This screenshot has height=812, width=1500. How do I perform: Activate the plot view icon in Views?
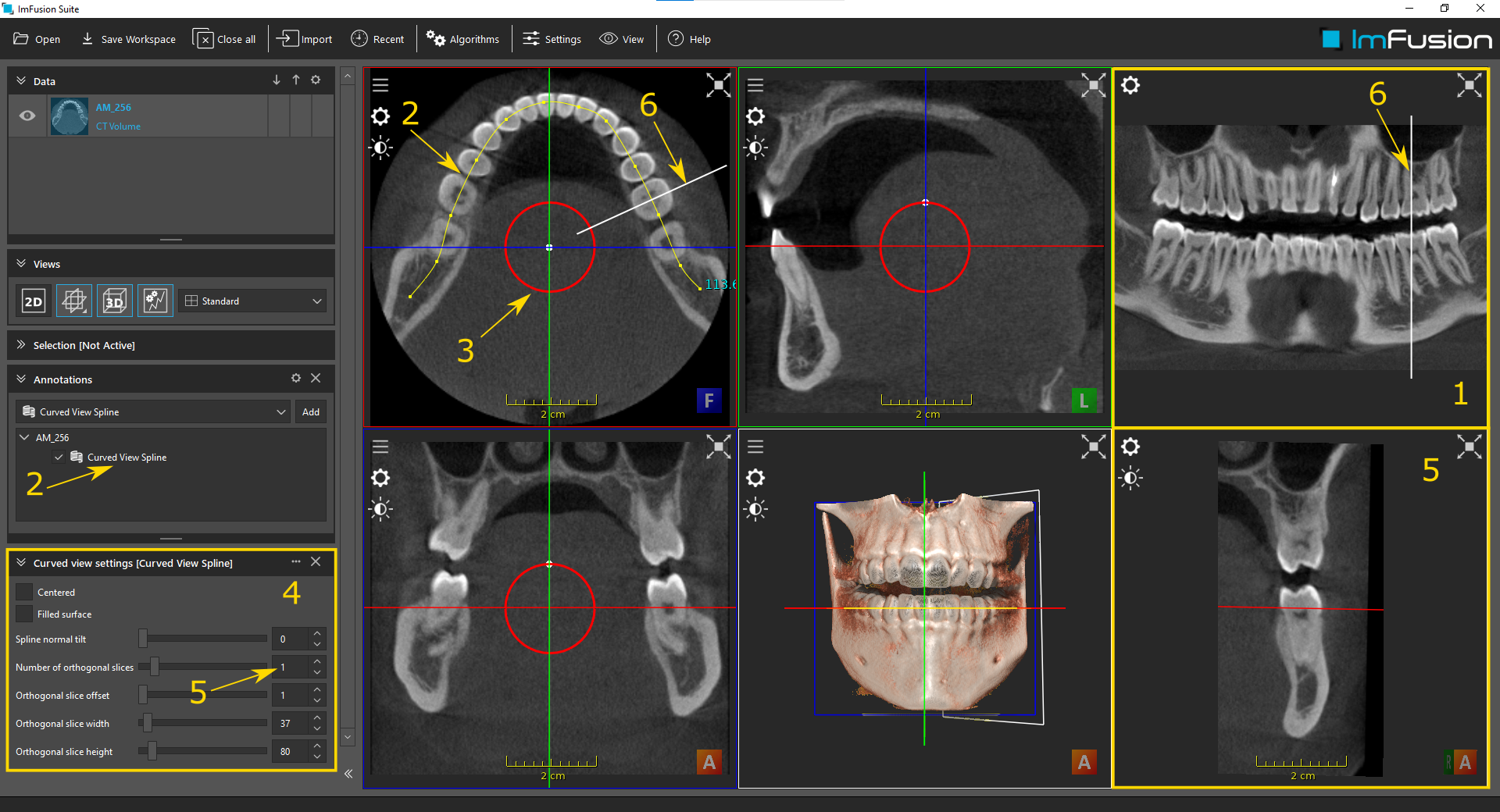pyautogui.click(x=155, y=301)
